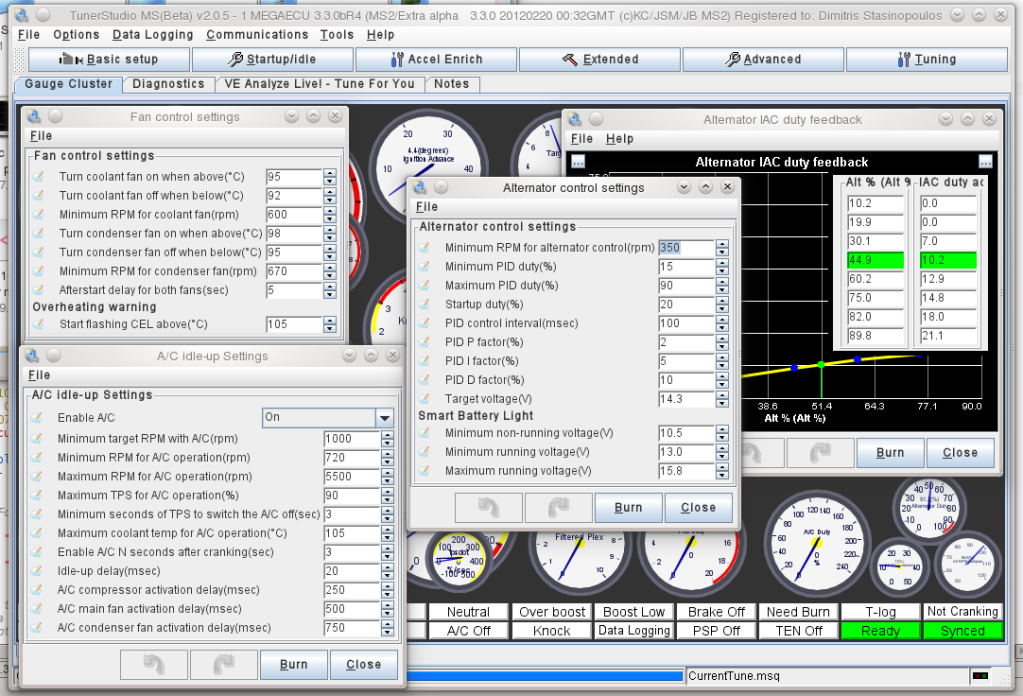Click the Need Burn status indicator

796,612
